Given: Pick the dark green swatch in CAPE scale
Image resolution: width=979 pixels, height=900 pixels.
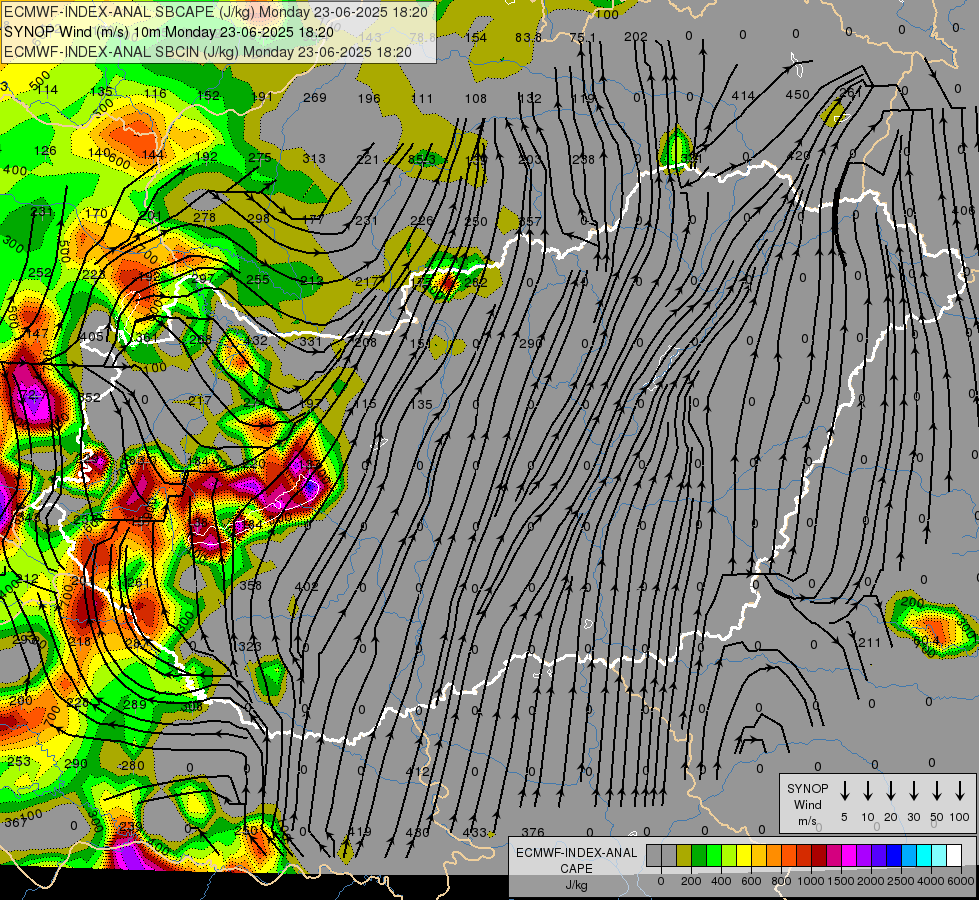Looking at the screenshot, I should (699, 855).
